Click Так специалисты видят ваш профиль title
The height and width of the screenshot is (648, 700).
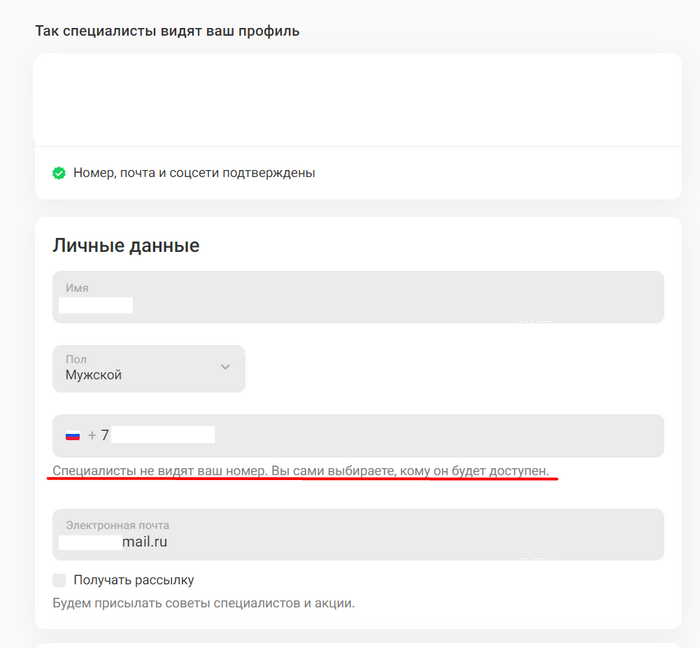click(x=167, y=31)
